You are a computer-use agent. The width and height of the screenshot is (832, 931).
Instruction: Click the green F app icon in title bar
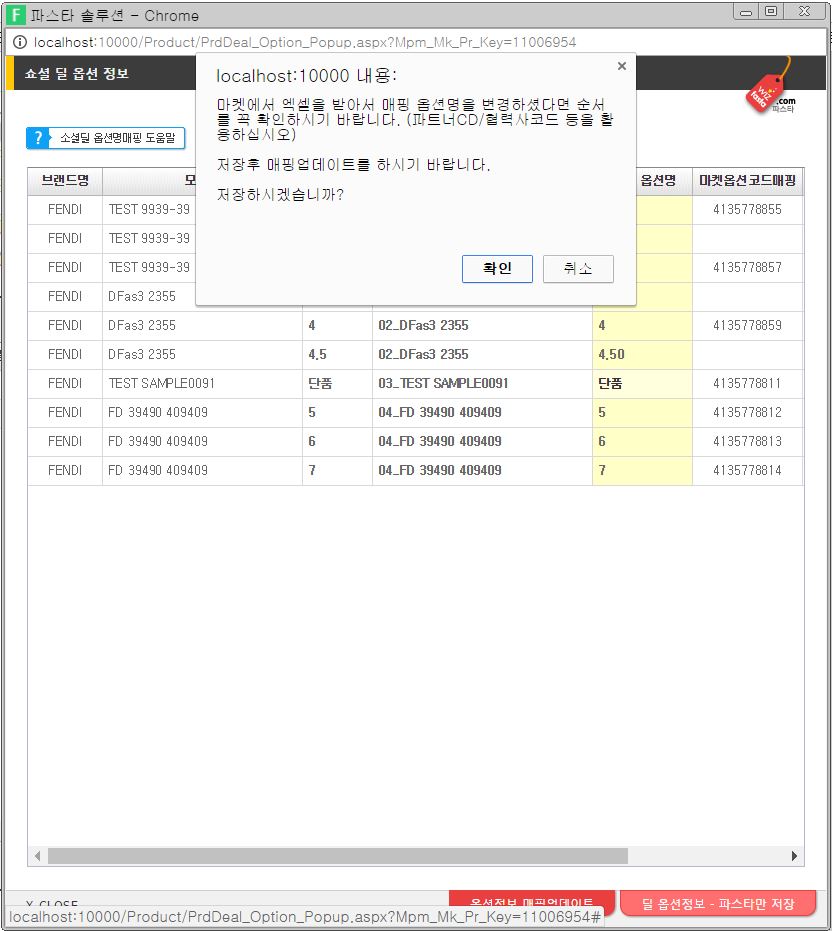tap(16, 15)
